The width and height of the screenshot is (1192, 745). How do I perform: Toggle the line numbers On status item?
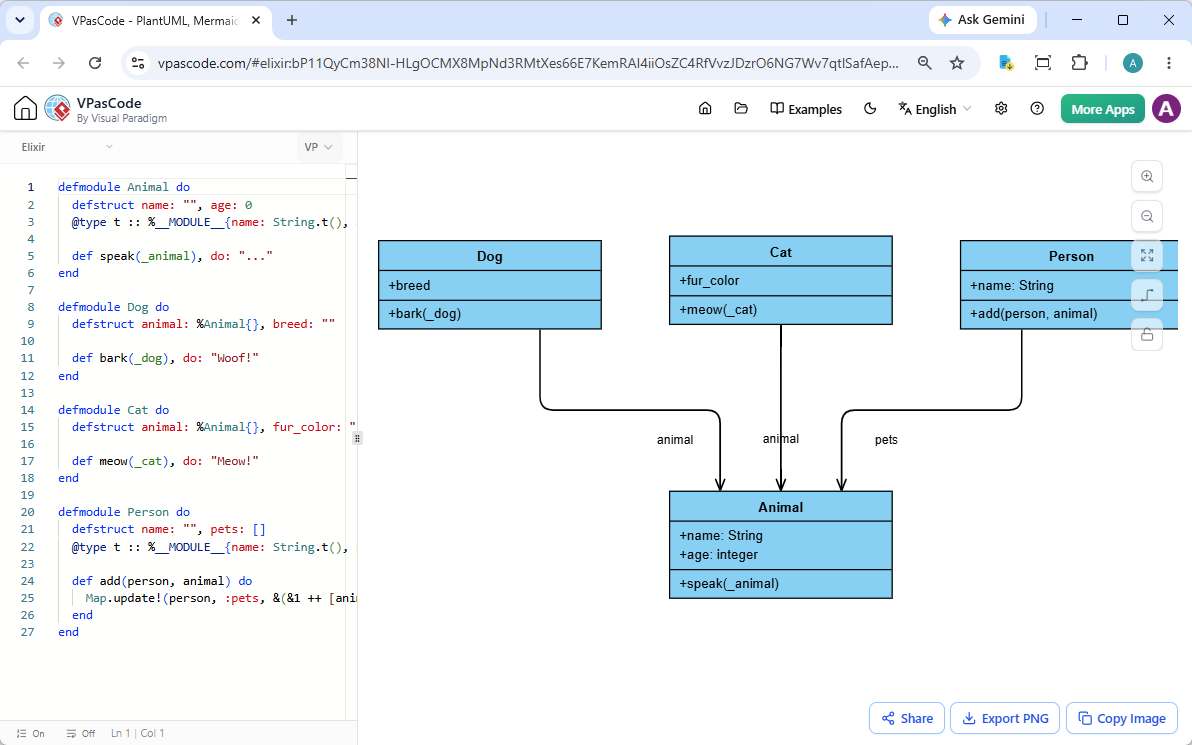pos(31,734)
